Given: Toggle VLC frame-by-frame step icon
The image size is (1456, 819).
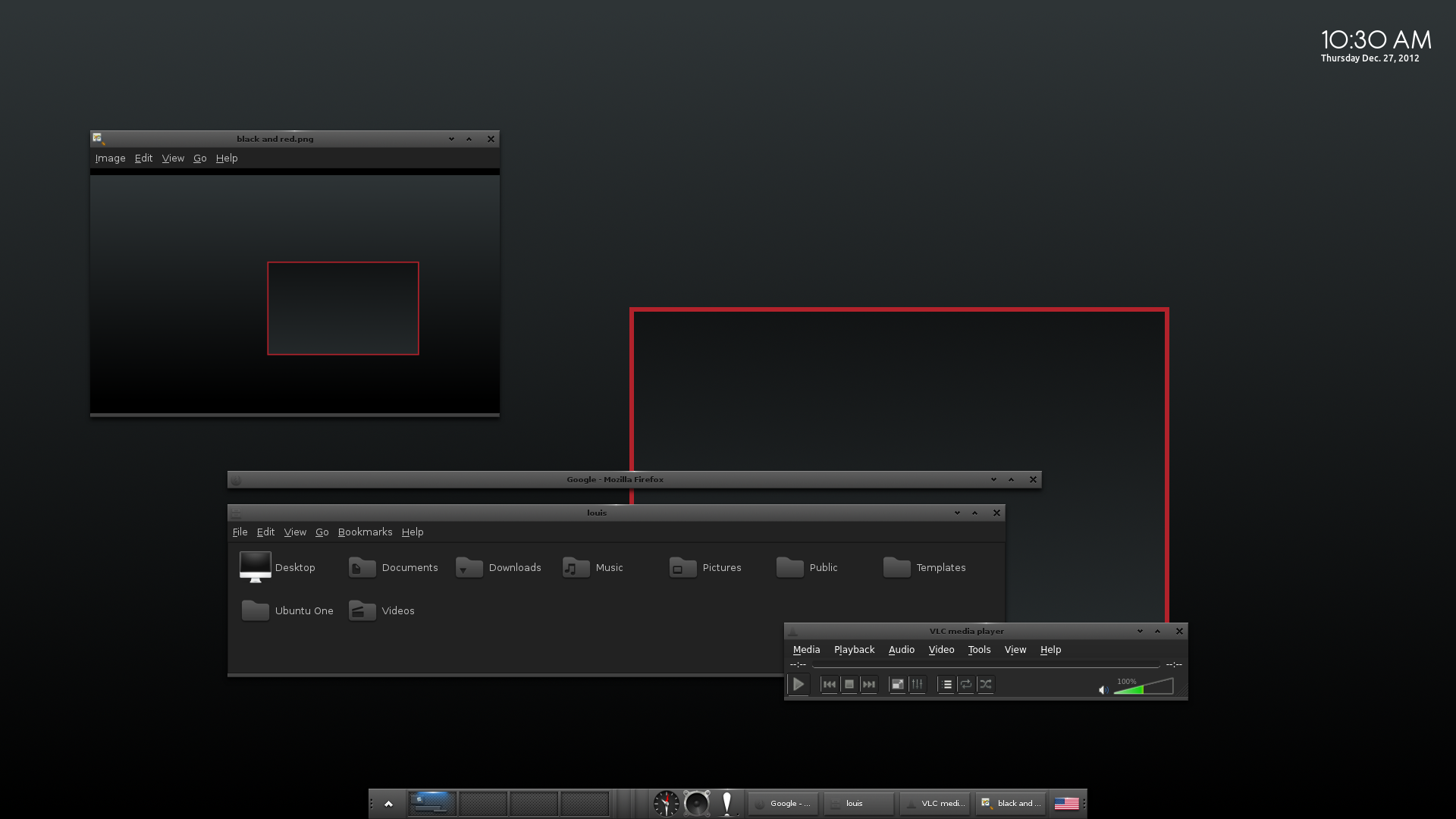Looking at the screenshot, I should [868, 684].
